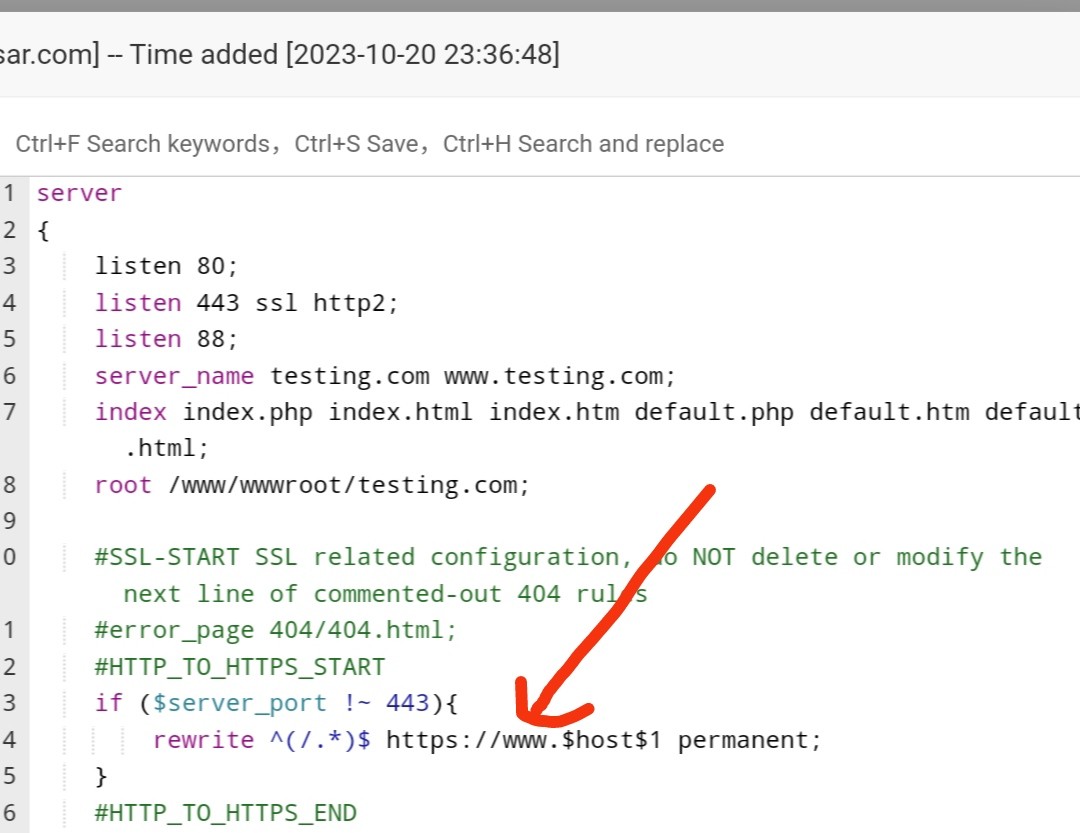Screen dimensions: 1080x833
Task: Click the opening brace on line 2
Action: coord(43,230)
